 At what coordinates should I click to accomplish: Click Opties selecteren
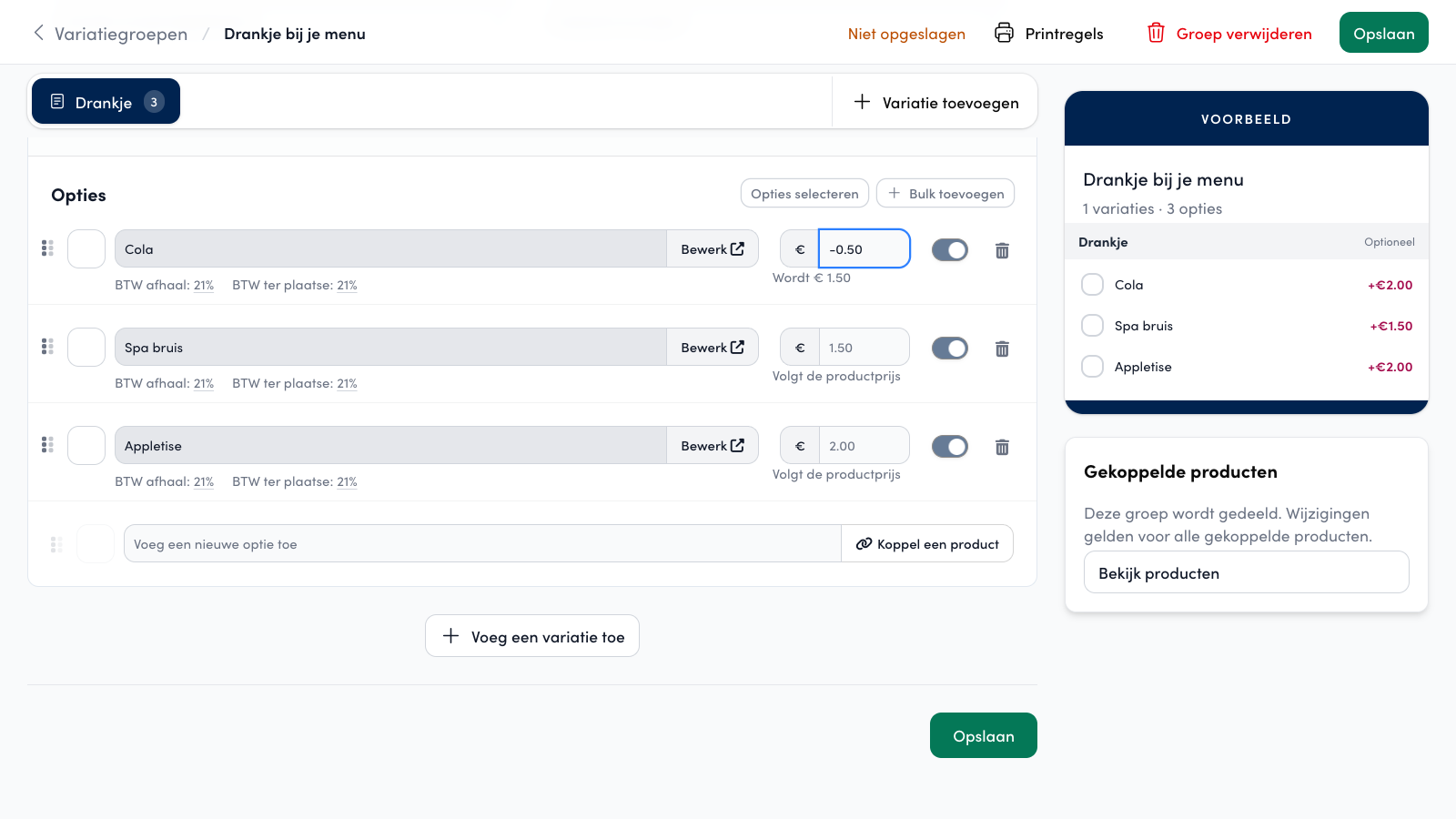804,194
